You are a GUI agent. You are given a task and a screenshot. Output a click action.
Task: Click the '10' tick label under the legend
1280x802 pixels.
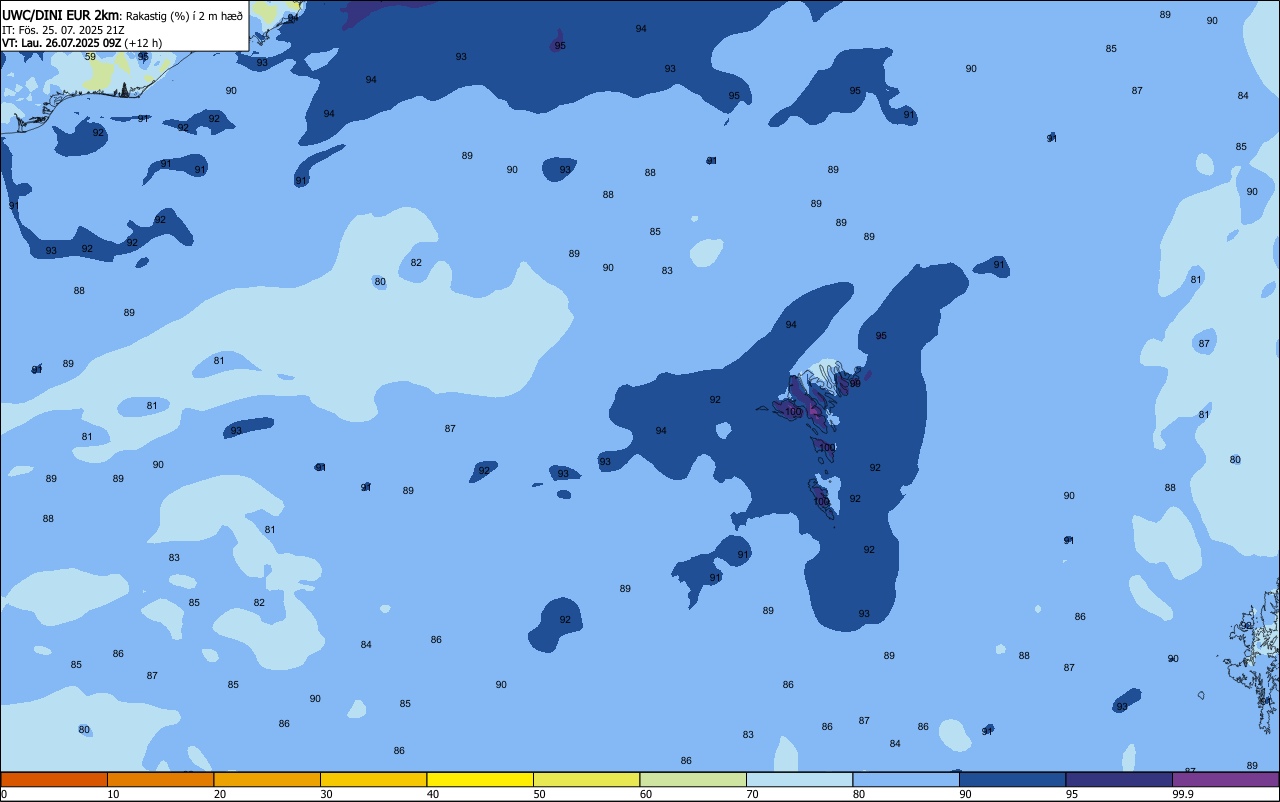113,794
